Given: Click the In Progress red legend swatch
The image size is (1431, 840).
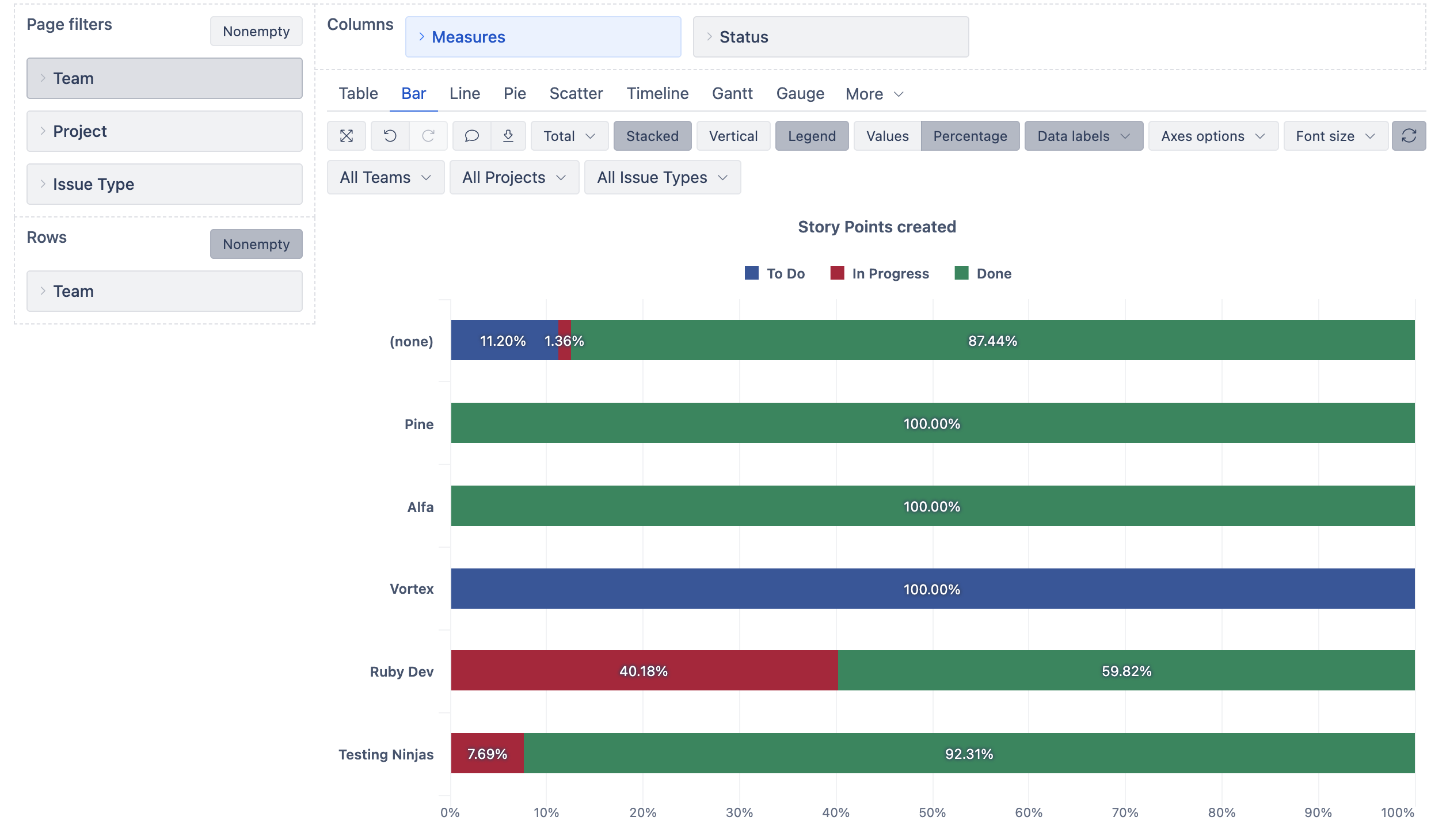Looking at the screenshot, I should (837, 273).
